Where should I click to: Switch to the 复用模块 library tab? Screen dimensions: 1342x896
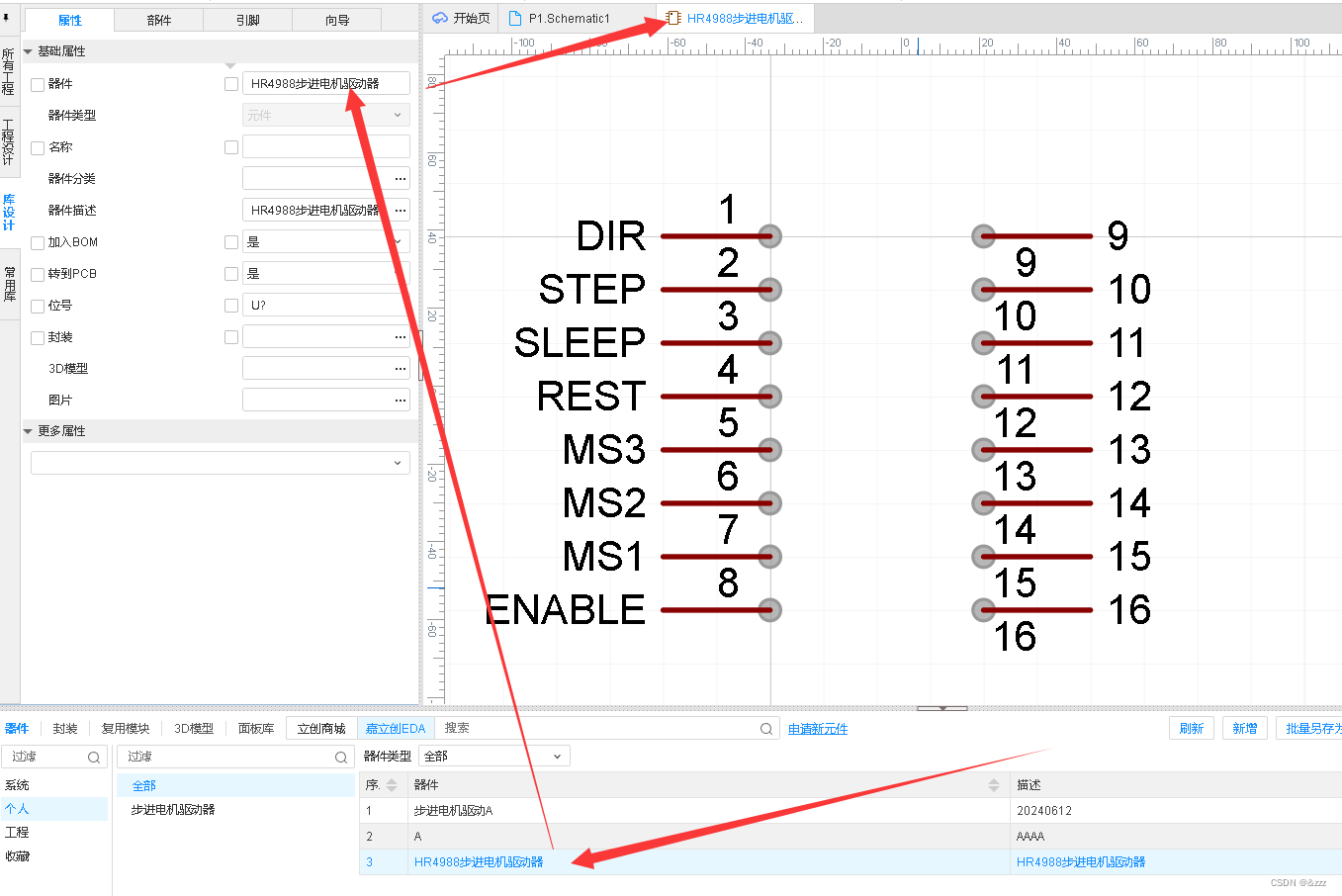(x=126, y=729)
